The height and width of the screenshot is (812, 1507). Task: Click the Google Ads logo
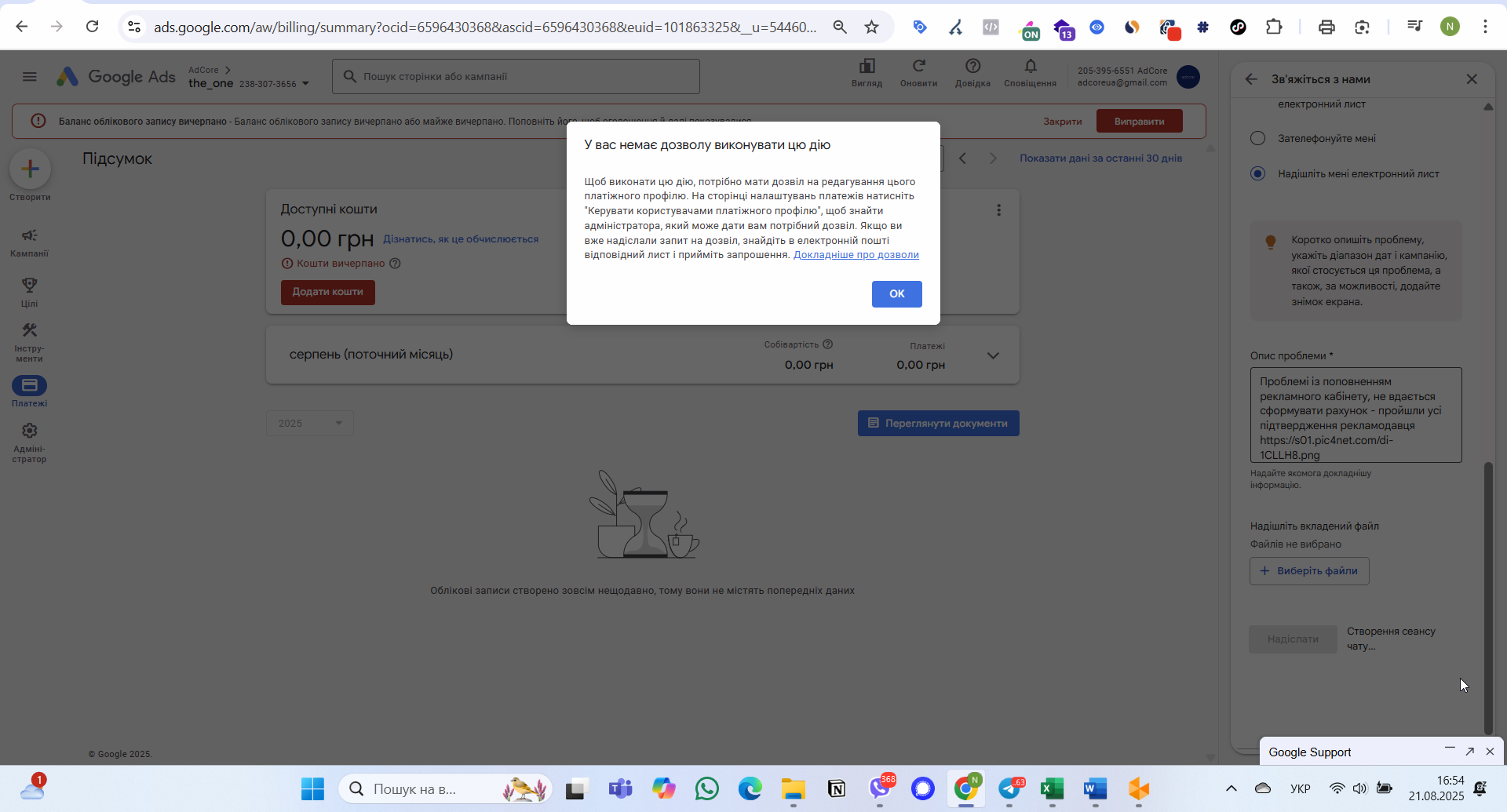click(x=116, y=77)
